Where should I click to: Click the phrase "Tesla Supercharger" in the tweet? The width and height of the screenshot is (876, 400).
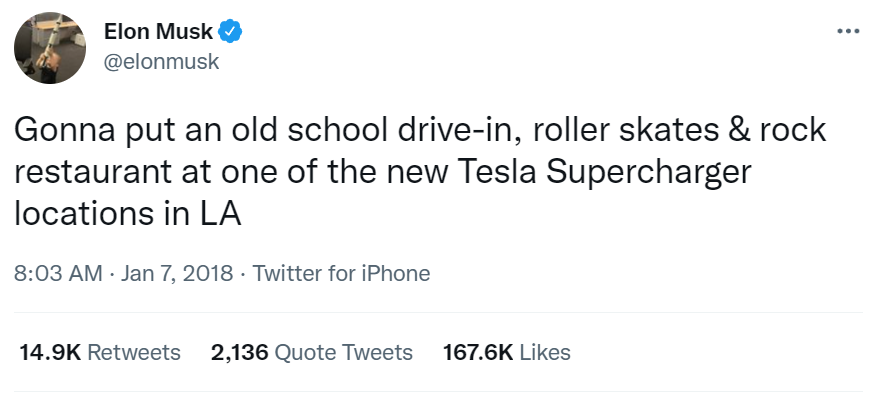pos(611,173)
